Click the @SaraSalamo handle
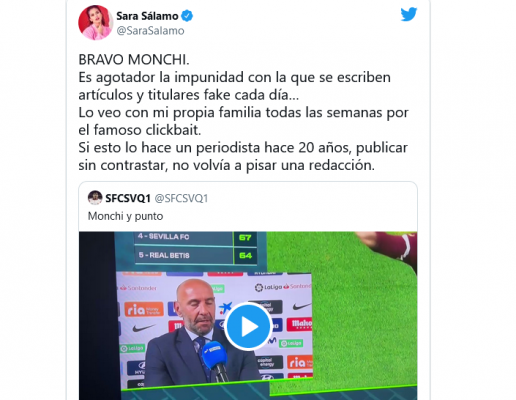 point(150,31)
